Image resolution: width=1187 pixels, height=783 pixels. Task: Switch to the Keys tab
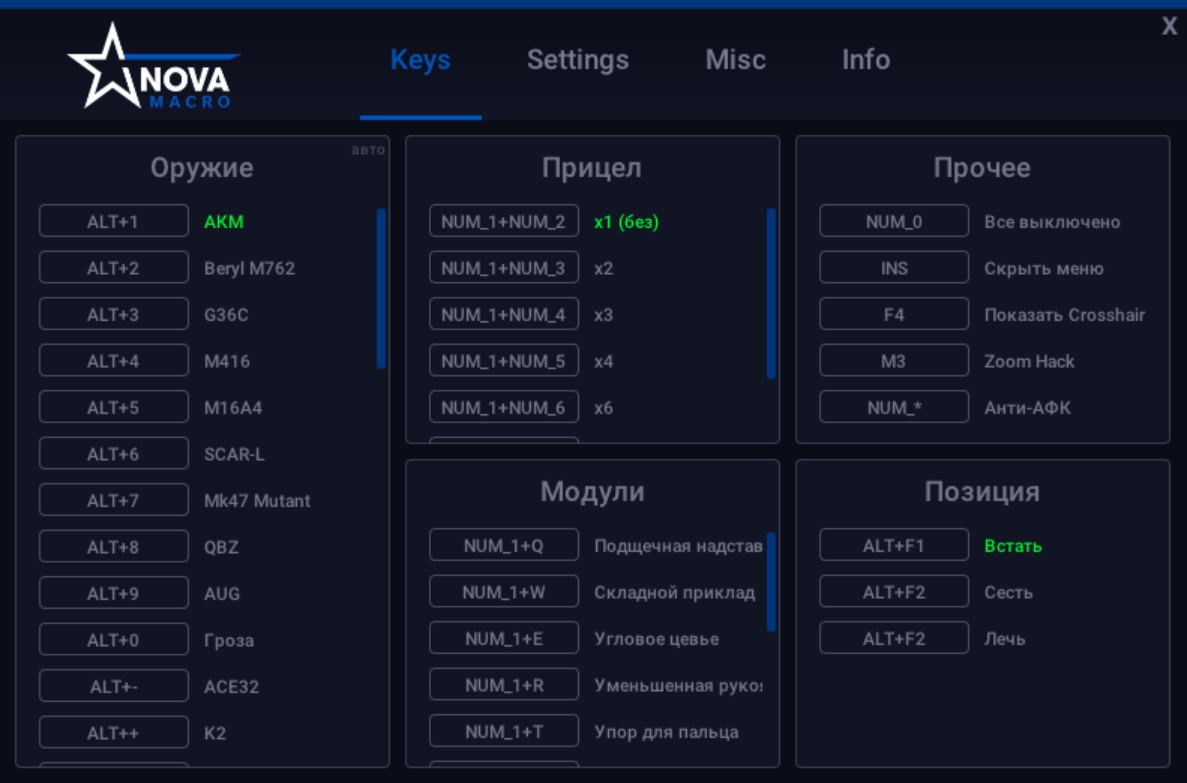(420, 60)
